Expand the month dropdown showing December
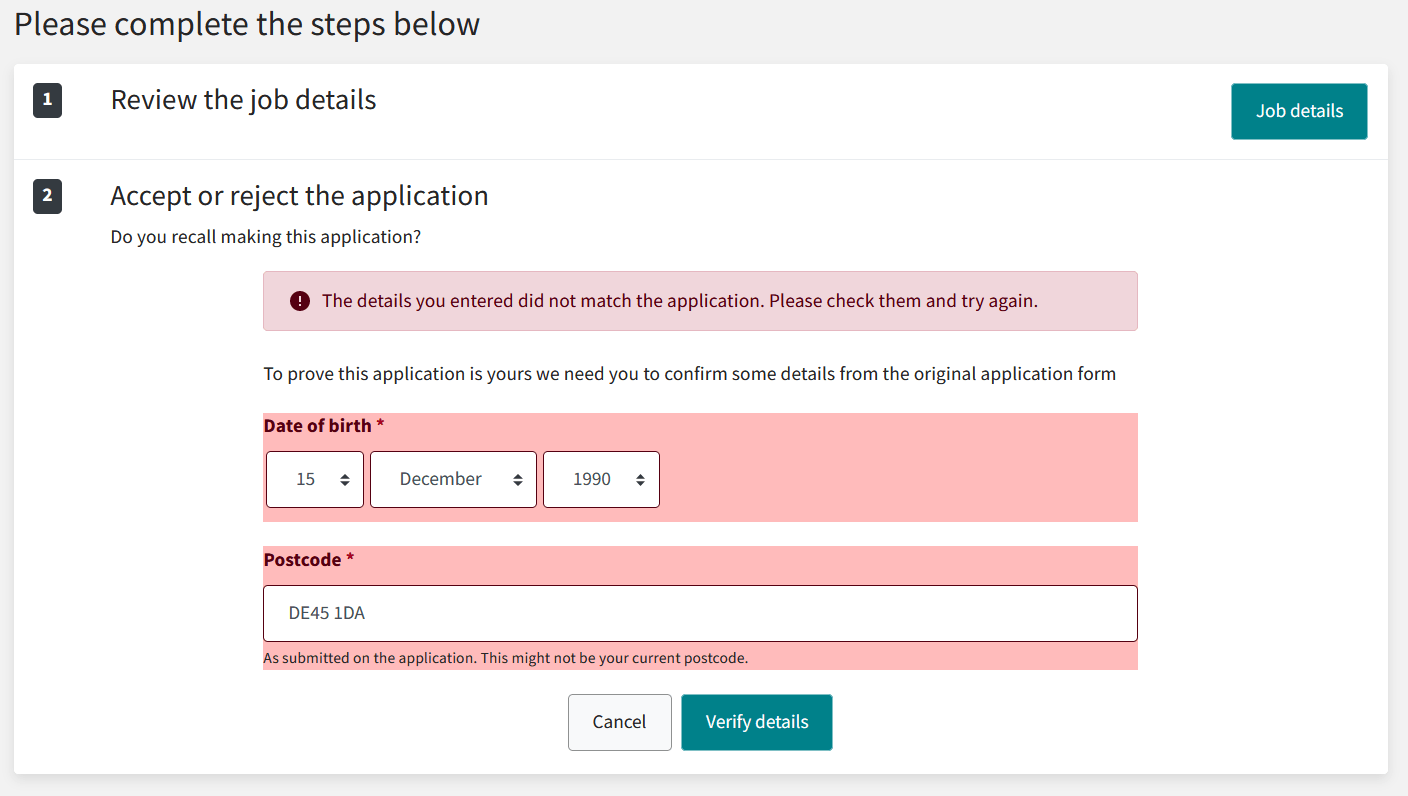This screenshot has width=1408, height=796. click(453, 480)
